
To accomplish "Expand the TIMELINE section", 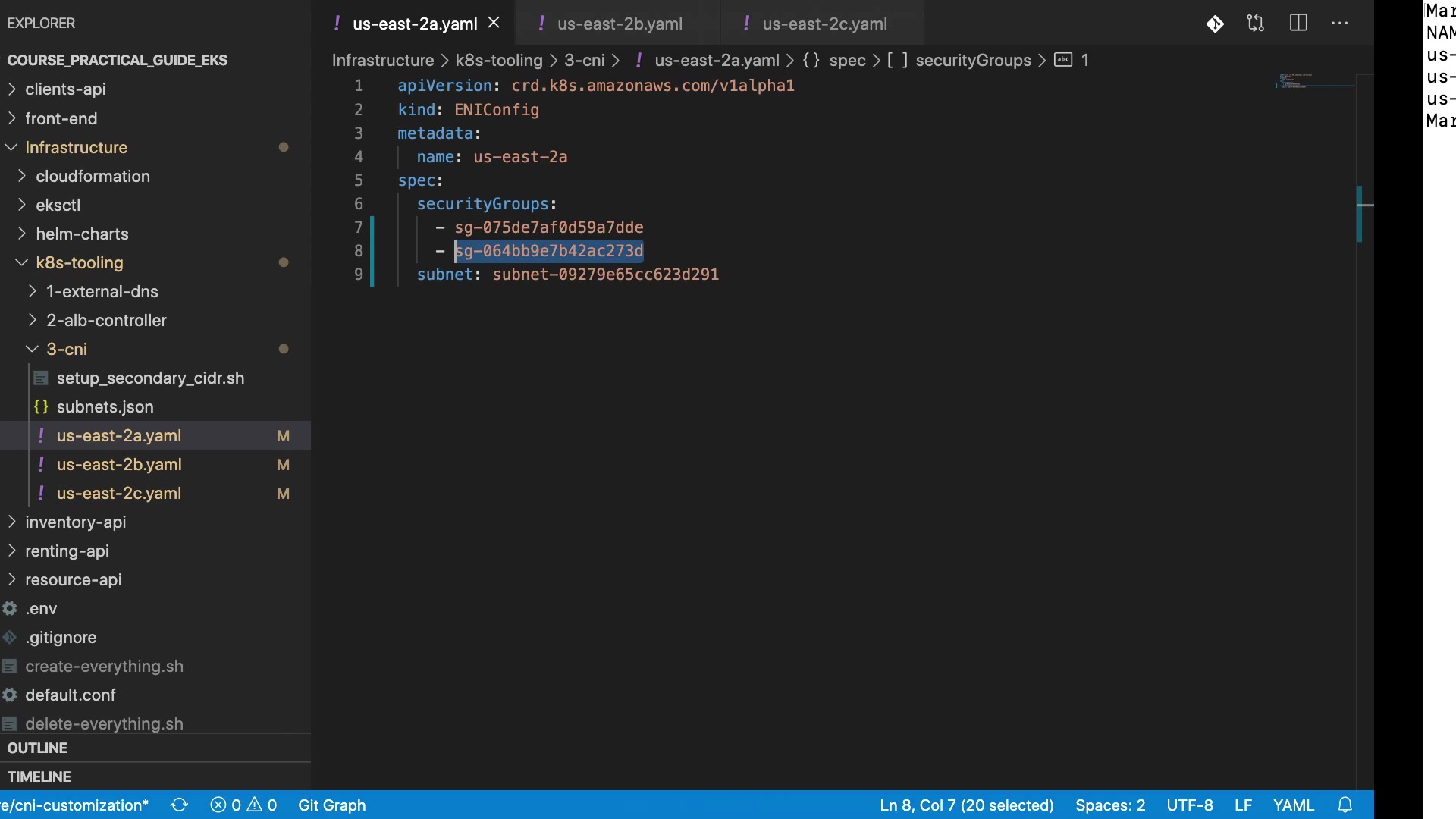I will (39, 777).
